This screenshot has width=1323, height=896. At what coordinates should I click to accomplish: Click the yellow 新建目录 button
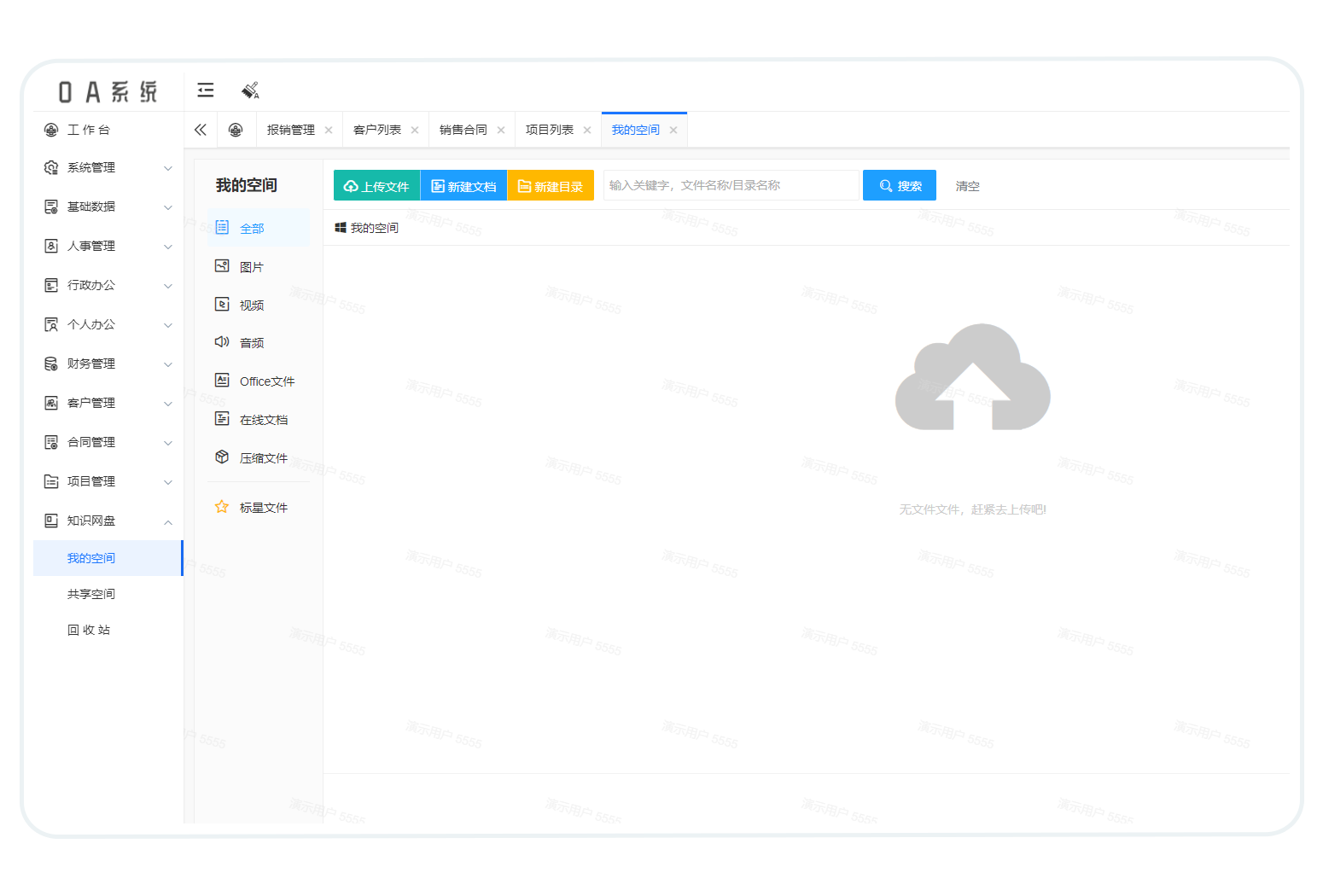pos(551,186)
